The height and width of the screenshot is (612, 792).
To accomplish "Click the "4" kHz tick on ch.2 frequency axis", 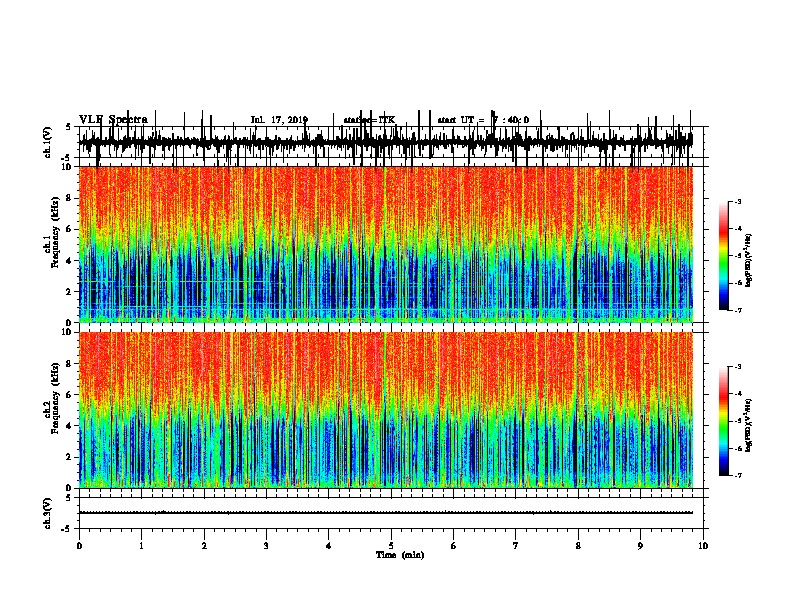I will [69, 426].
